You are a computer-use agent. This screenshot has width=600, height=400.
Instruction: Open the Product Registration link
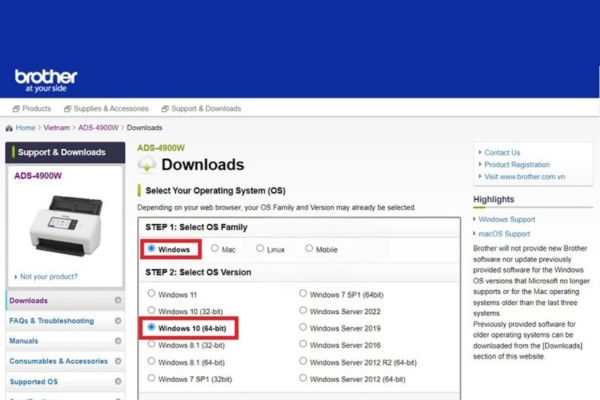(516, 164)
